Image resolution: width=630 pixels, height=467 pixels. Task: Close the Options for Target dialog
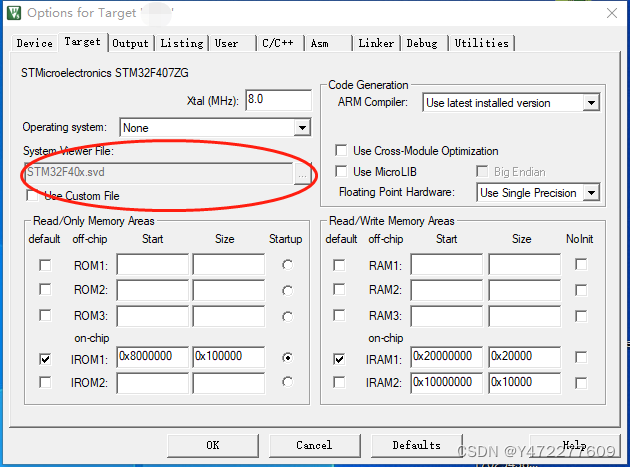point(610,13)
